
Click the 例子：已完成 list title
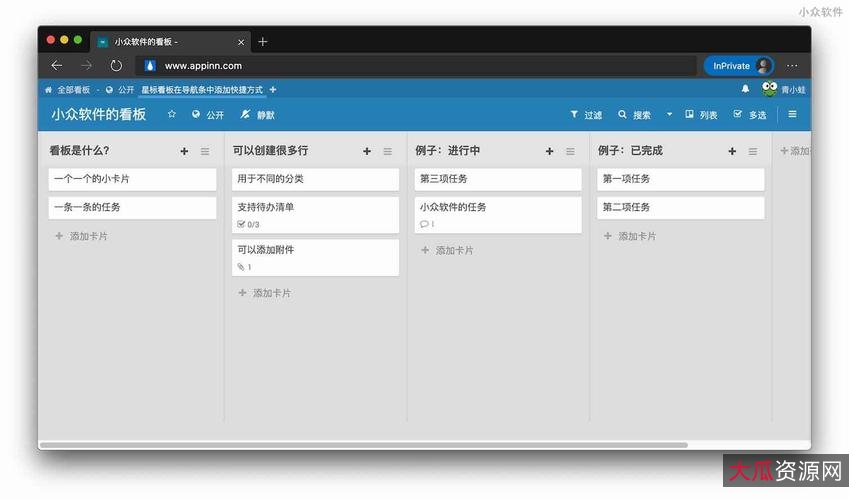[x=630, y=151]
